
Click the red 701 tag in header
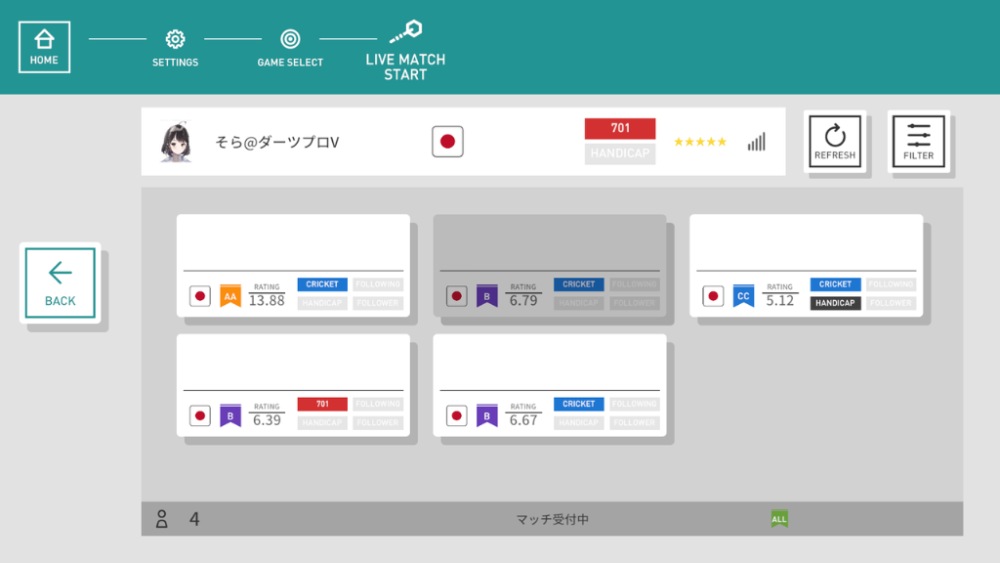[620, 128]
